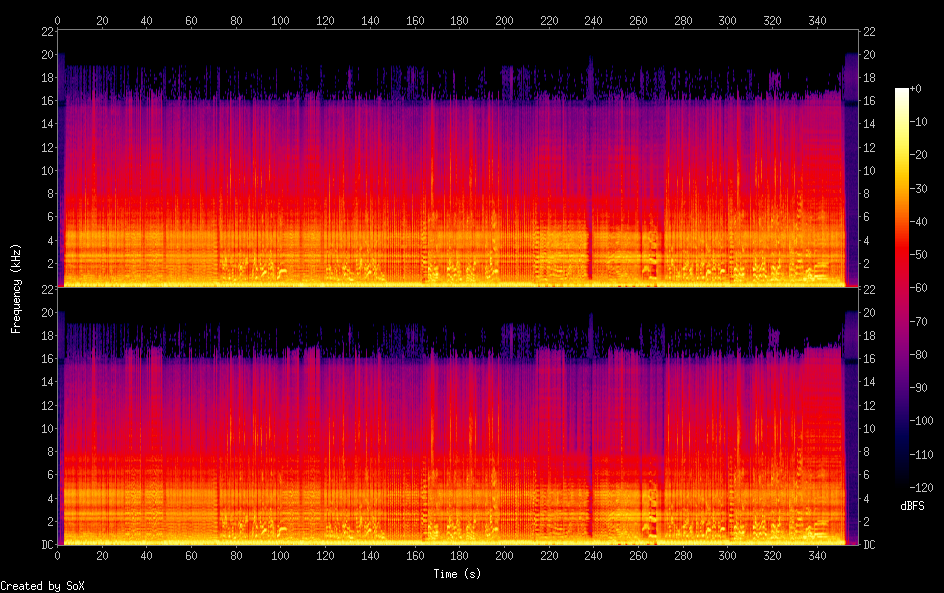Click "340" on the bottom time axis
The width and height of the screenshot is (944, 593).
coord(817,556)
